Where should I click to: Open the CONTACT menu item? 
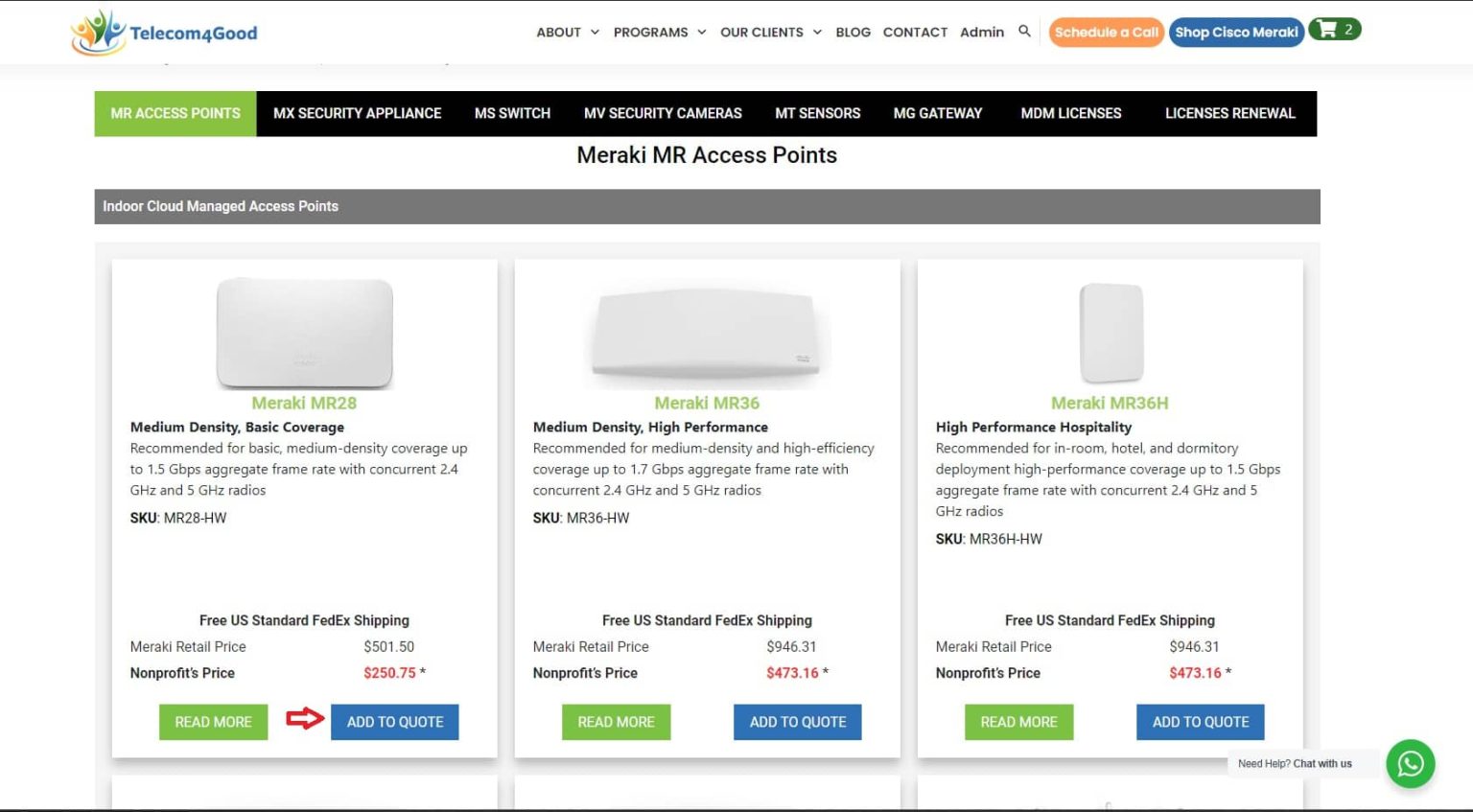(915, 32)
